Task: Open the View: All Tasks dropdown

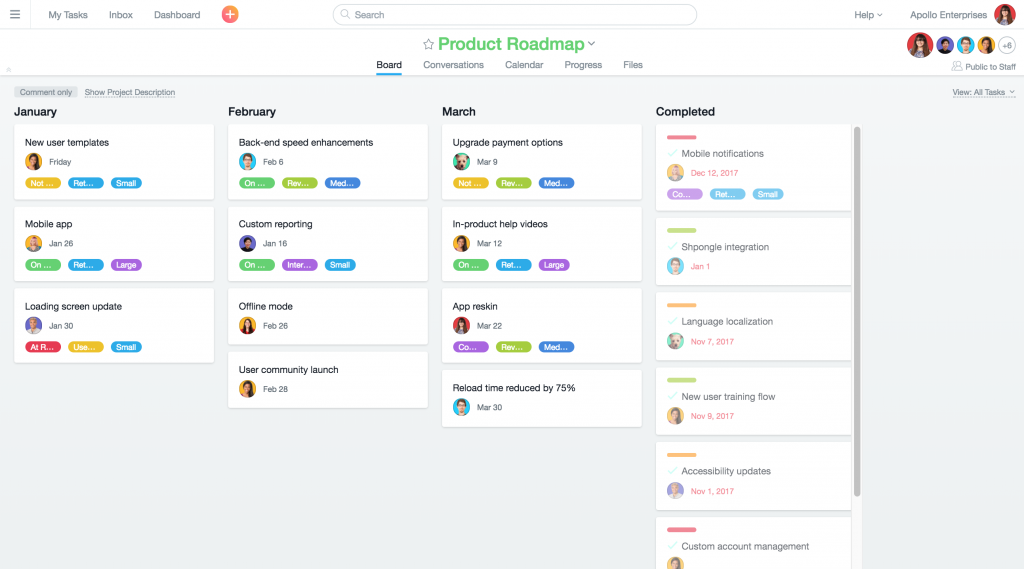Action: [x=984, y=92]
